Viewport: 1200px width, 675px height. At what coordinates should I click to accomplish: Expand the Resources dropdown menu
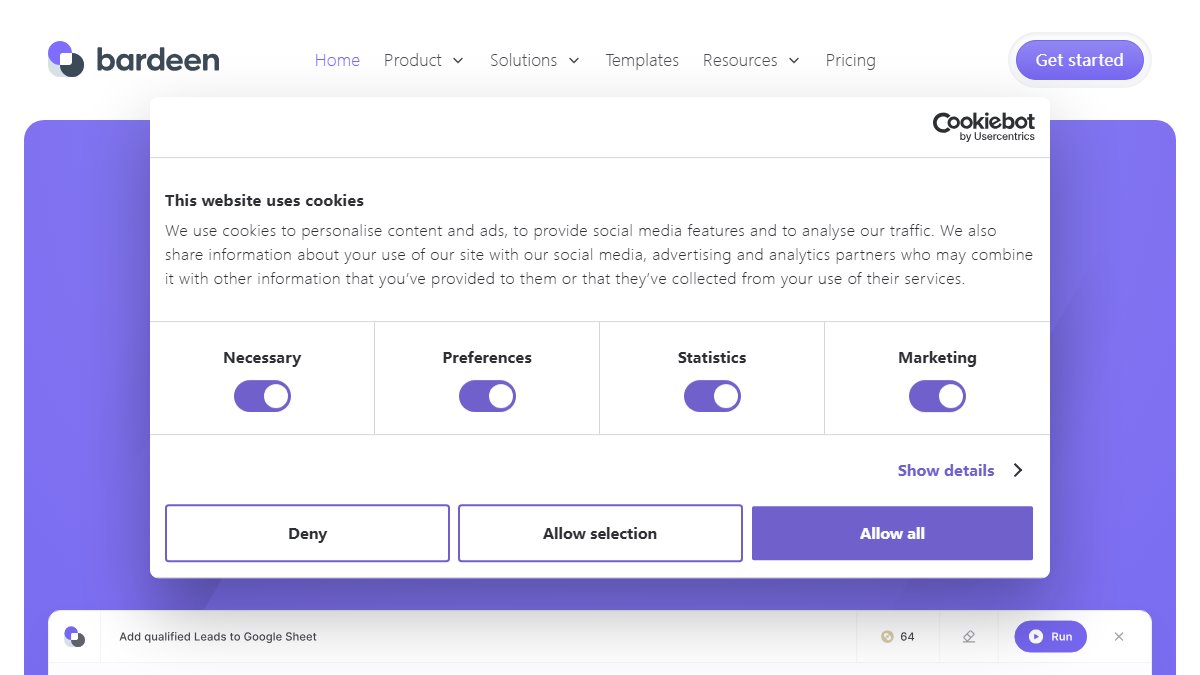coord(752,60)
